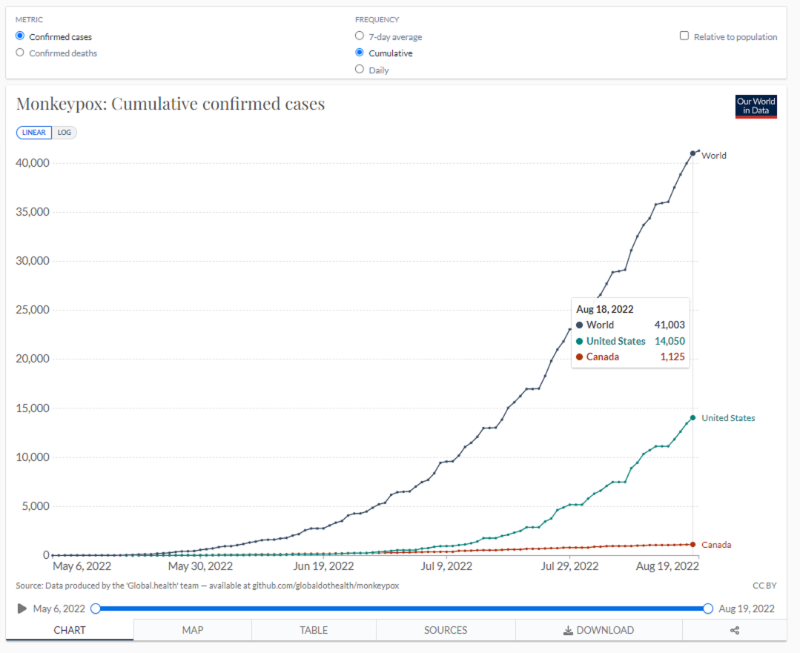Screen dimensions: 800x653
Task: Click the METRIC section heading
Action: (x=29, y=19)
